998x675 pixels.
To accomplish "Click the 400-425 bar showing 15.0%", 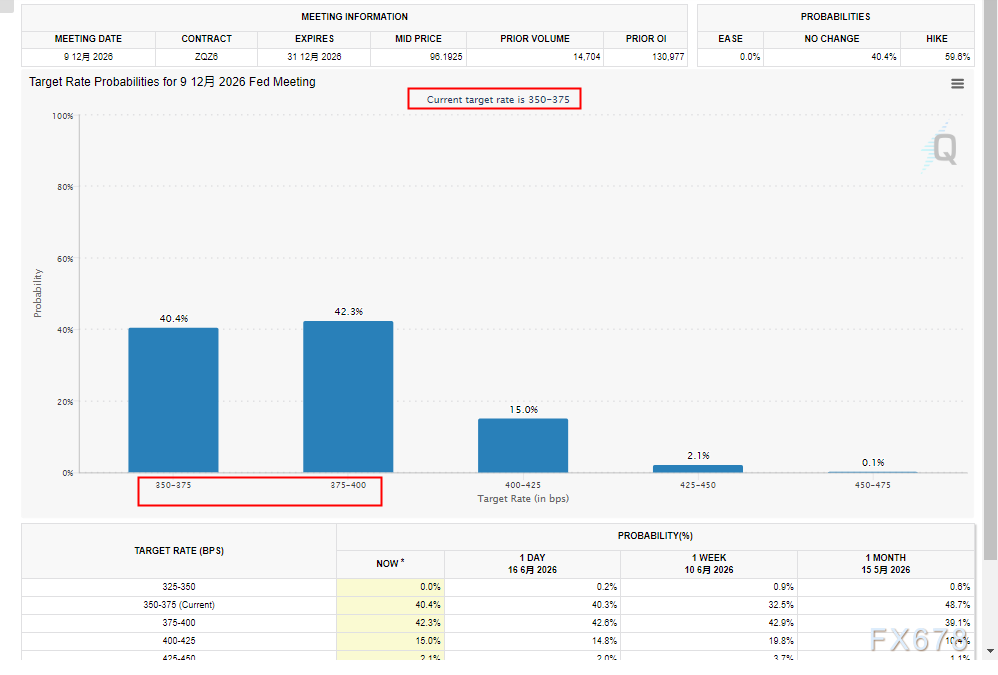I will pos(523,445).
